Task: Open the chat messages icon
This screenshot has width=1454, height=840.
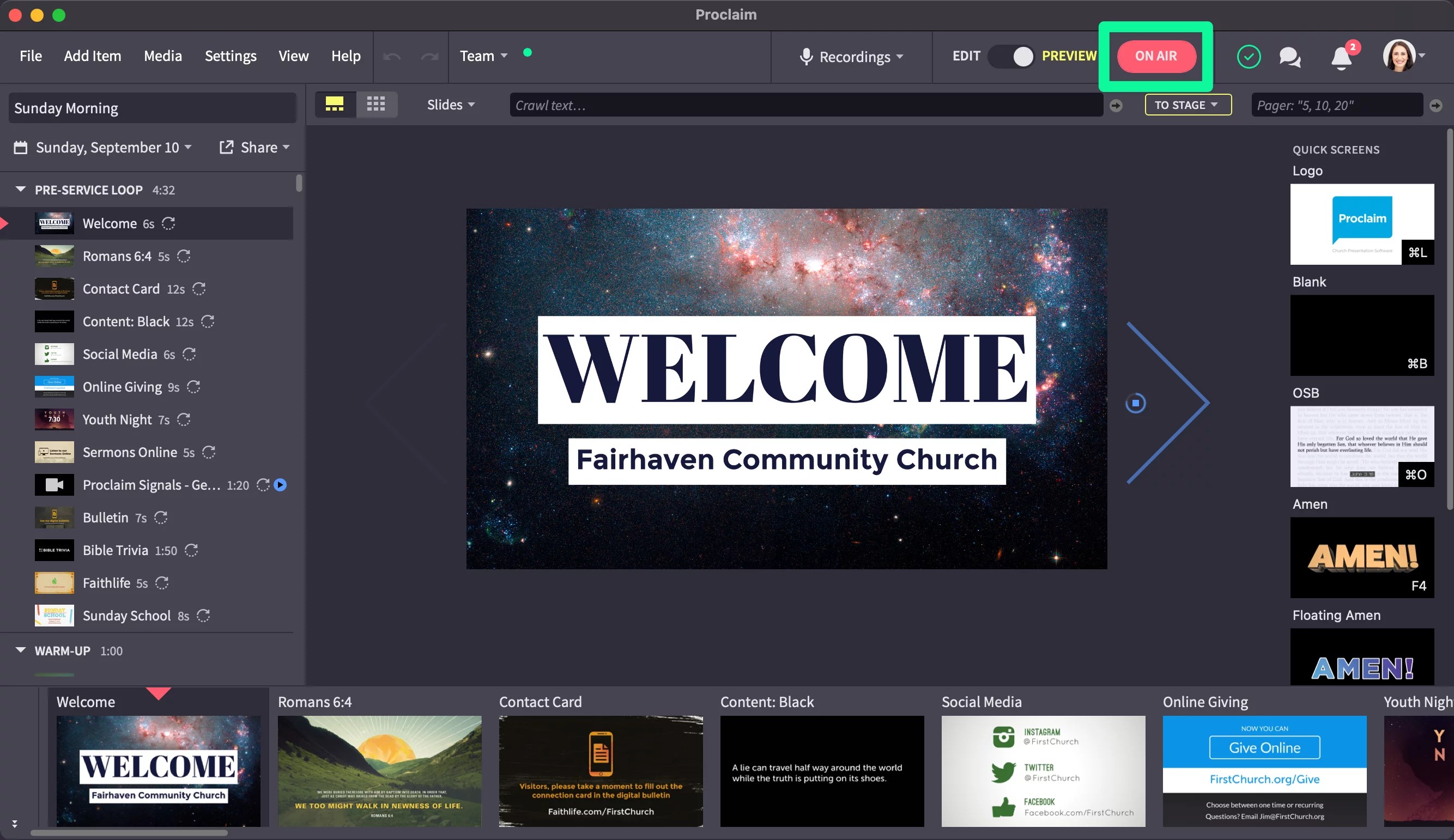Action: [1290, 56]
